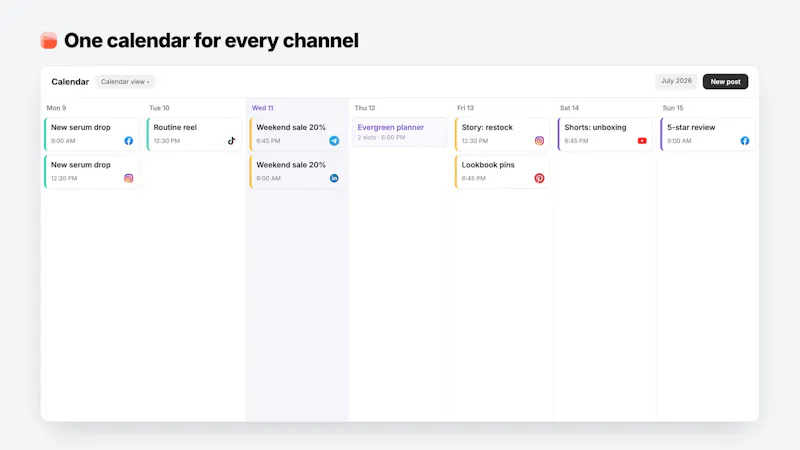Select the Sun 15 day header
The width and height of the screenshot is (800, 450).
tap(672, 108)
